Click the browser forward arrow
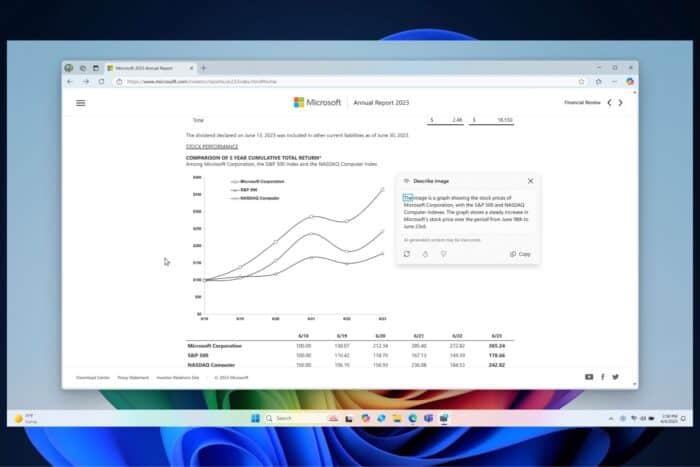This screenshot has height=467, width=700. (86, 82)
